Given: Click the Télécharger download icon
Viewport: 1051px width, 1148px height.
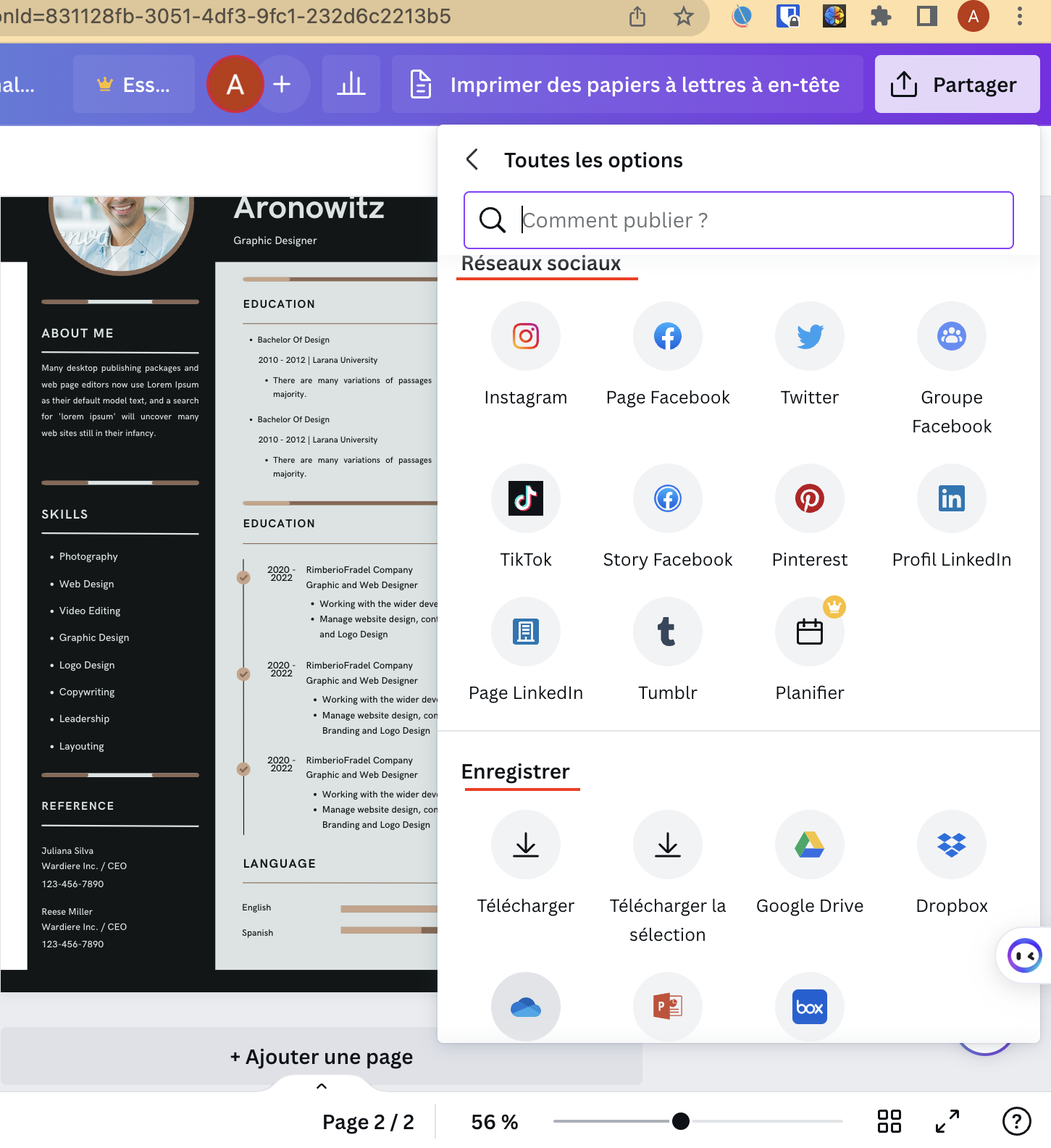Looking at the screenshot, I should [526, 845].
